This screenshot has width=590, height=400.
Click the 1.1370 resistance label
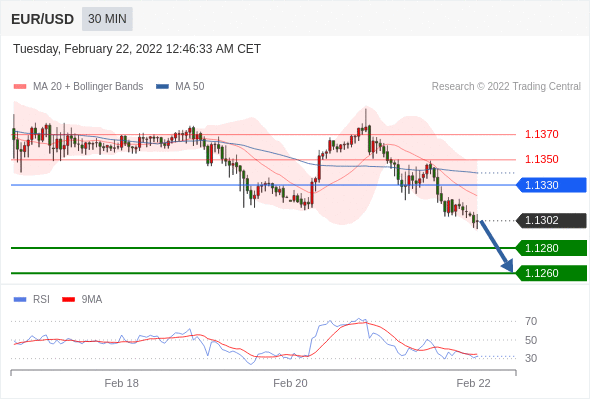(x=541, y=134)
